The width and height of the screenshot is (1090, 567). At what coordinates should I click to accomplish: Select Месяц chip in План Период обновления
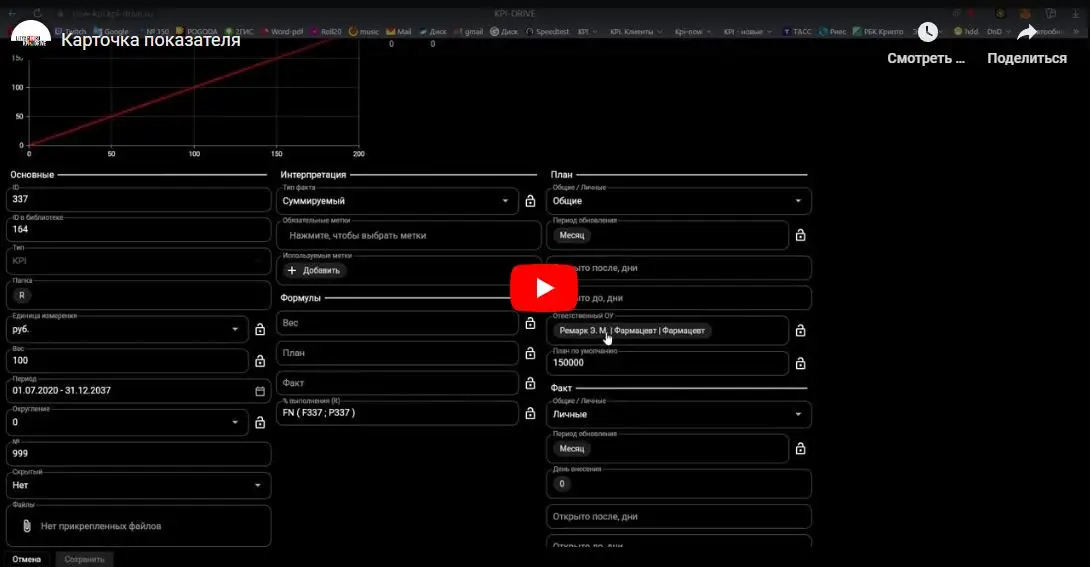(x=572, y=236)
